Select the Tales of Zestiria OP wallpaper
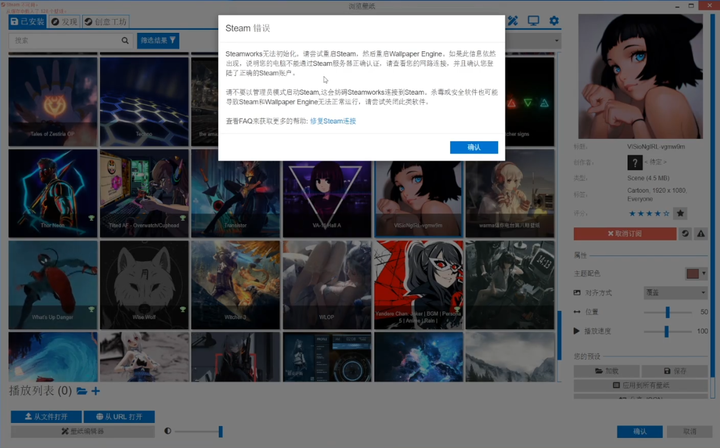 (53, 101)
